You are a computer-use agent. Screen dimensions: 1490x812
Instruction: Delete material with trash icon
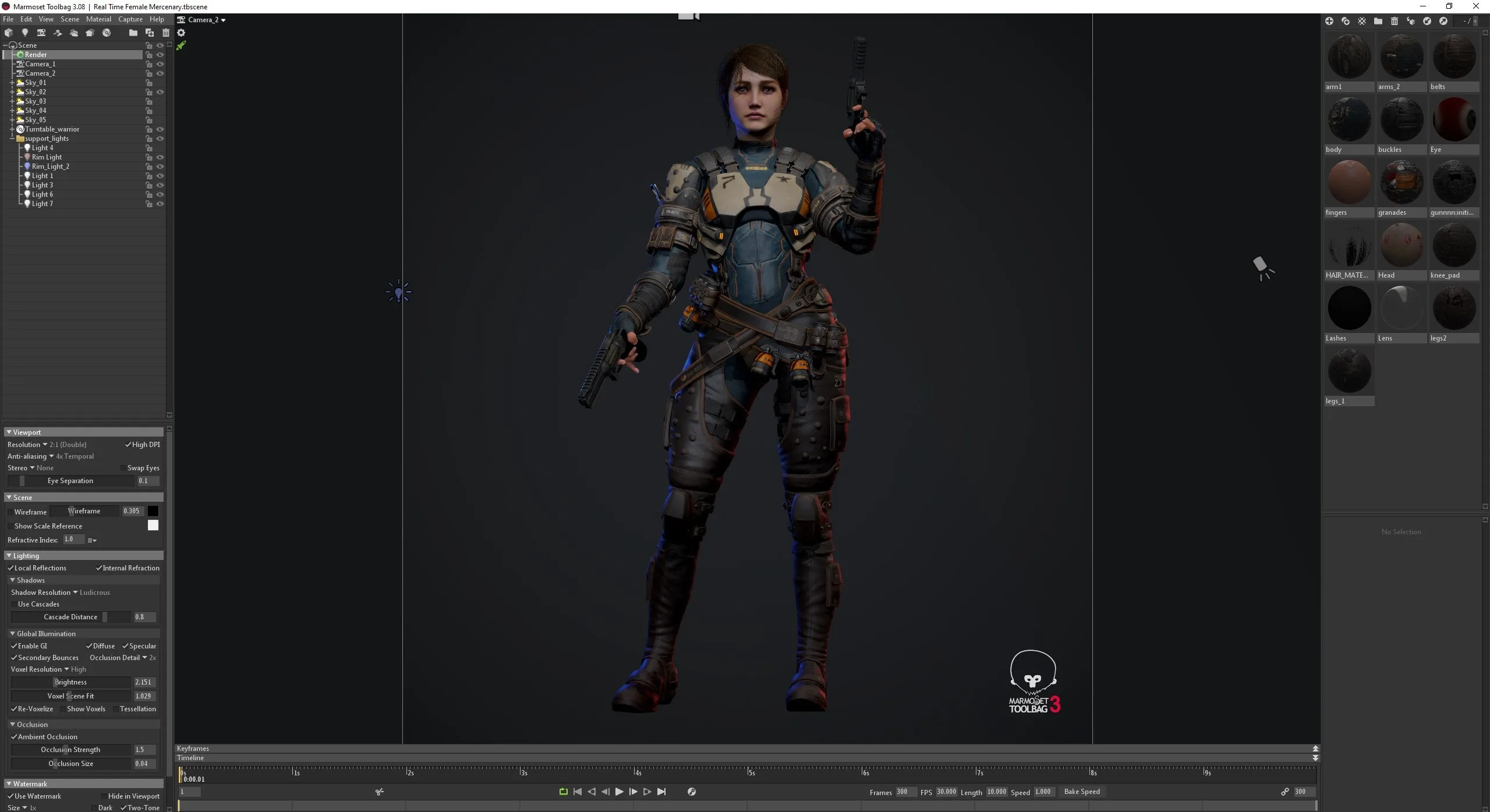pyautogui.click(x=1395, y=21)
